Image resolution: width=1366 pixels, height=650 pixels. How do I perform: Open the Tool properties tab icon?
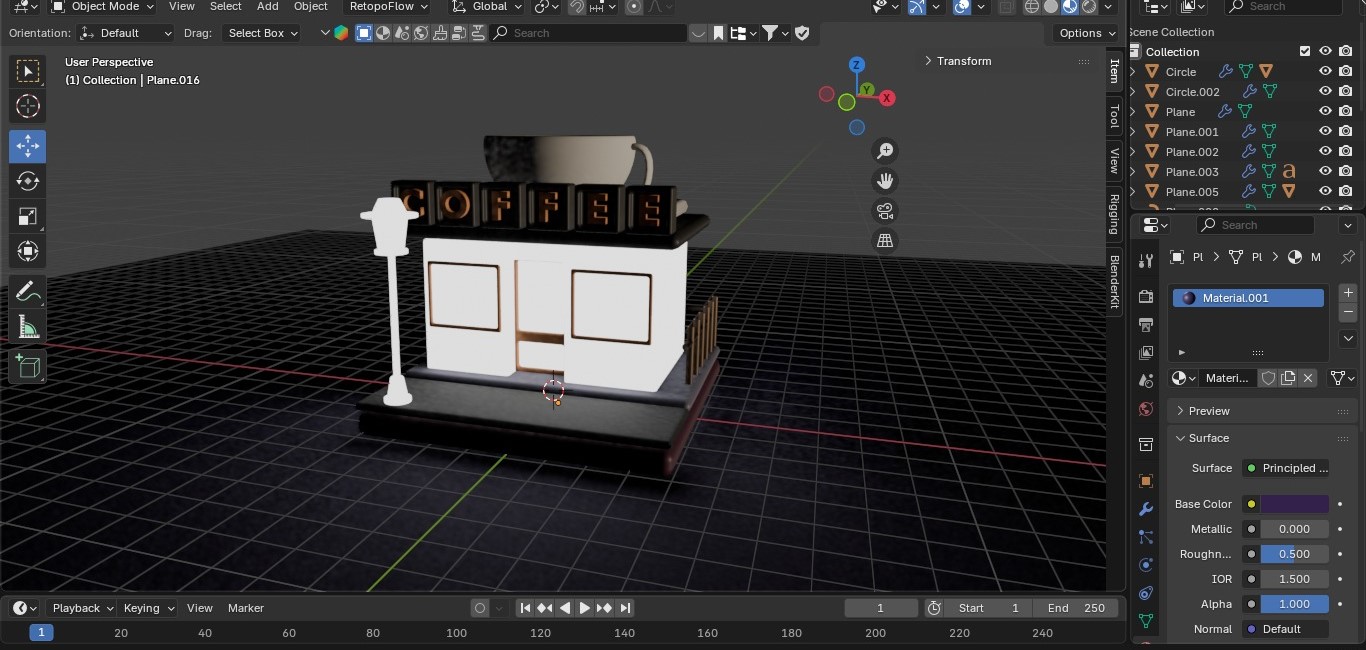coord(1146,261)
